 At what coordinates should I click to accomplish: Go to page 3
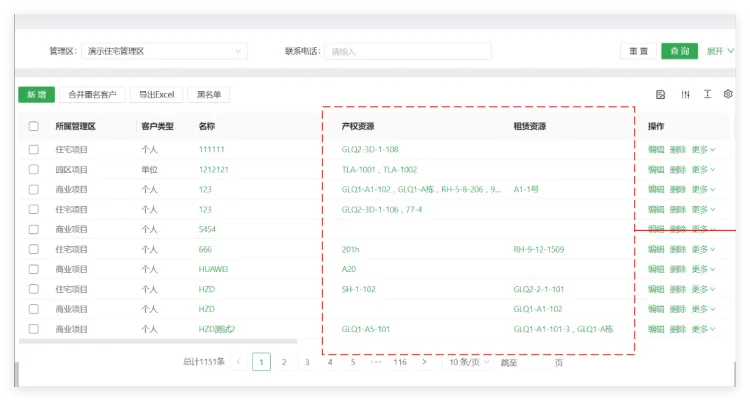click(x=307, y=362)
